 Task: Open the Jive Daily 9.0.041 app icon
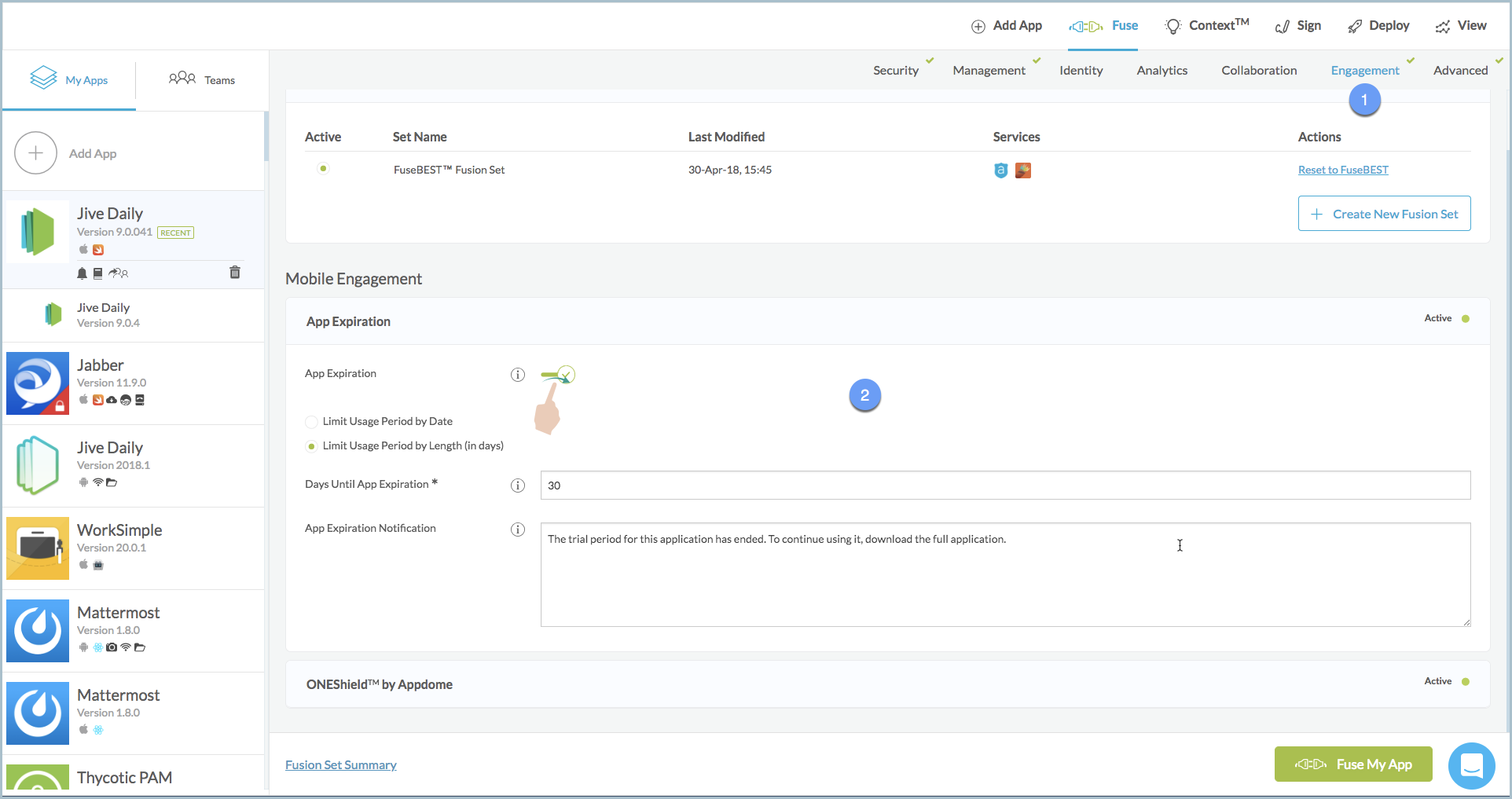tap(38, 232)
